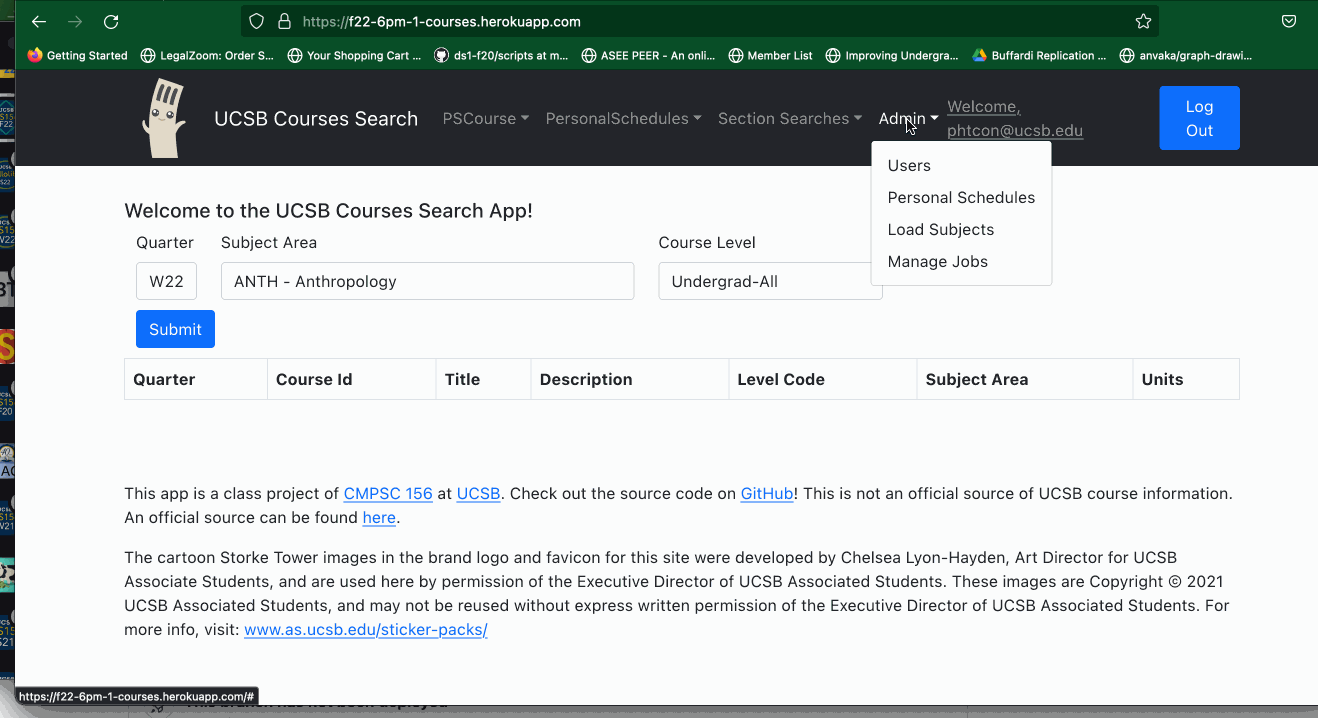The width and height of the screenshot is (1318, 718).
Task: Click the padlock security icon in the address bar
Action: (286, 21)
